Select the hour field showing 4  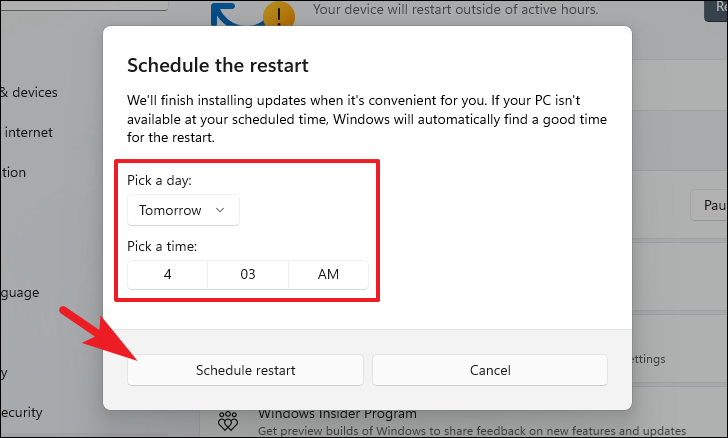pos(168,275)
